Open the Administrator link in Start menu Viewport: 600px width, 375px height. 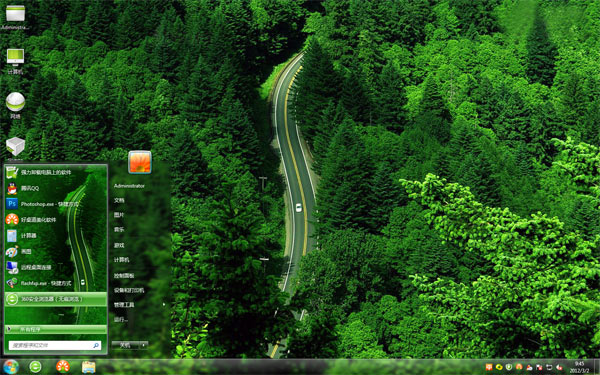pos(129,186)
